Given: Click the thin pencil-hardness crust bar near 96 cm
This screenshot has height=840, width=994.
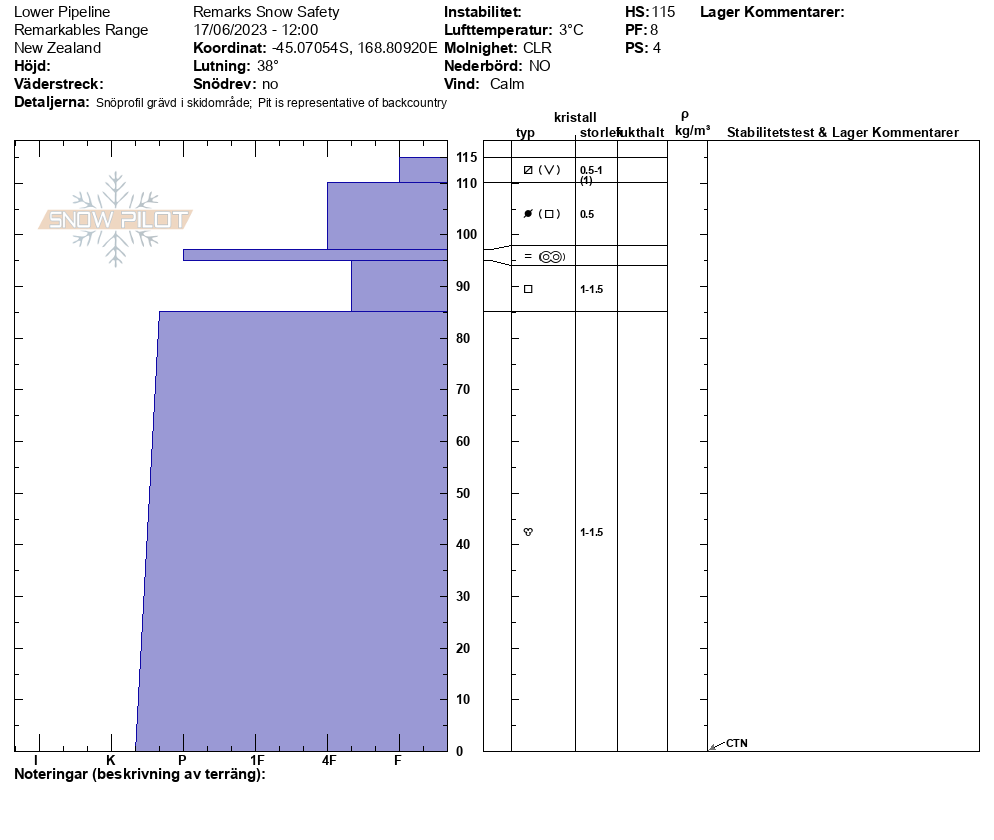Looking at the screenshot, I should 315,255.
